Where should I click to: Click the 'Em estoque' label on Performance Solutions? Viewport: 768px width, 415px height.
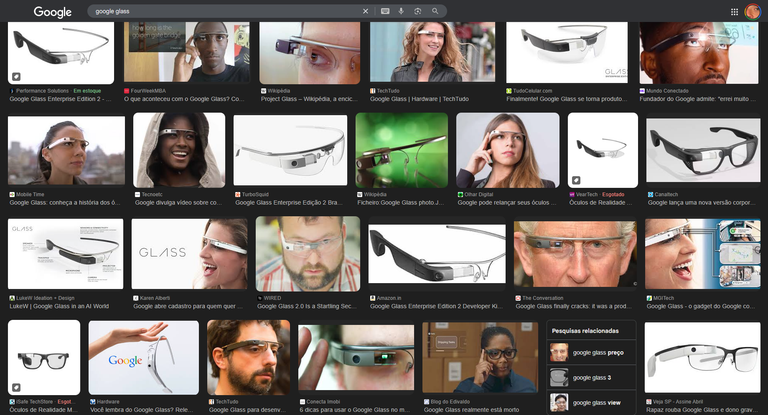click(x=87, y=91)
